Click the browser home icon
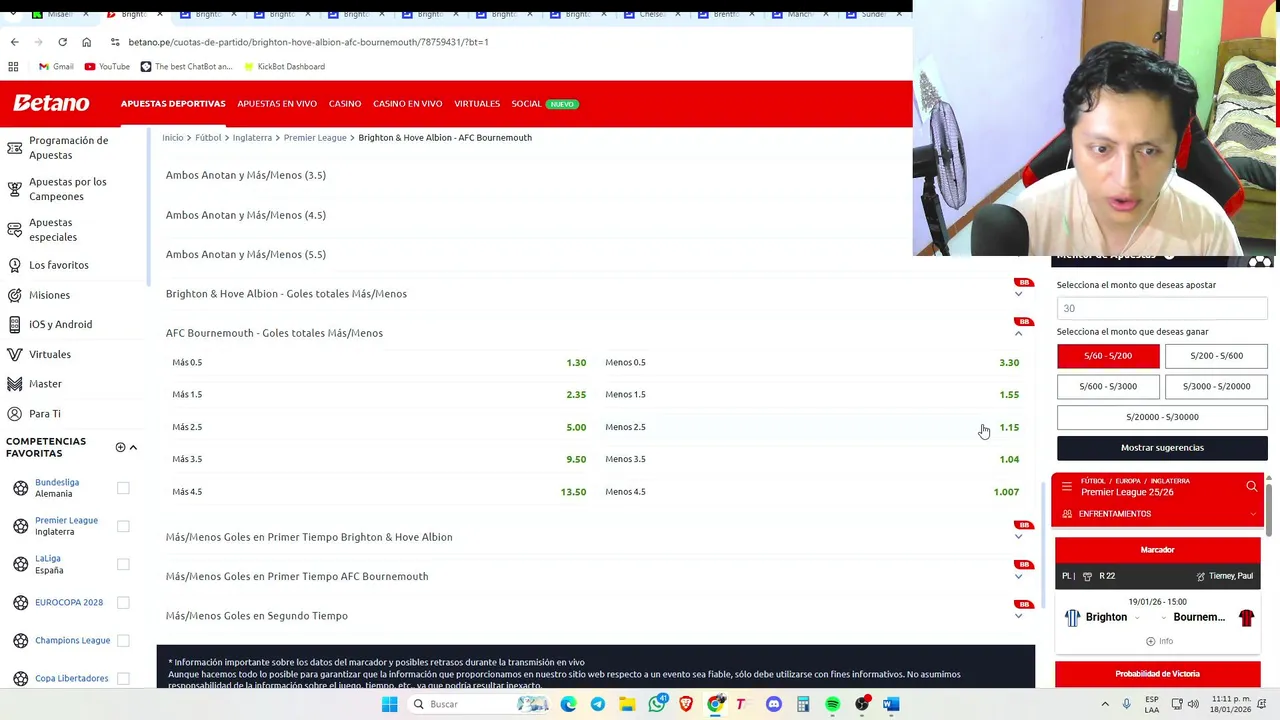1280x720 pixels. tap(86, 42)
